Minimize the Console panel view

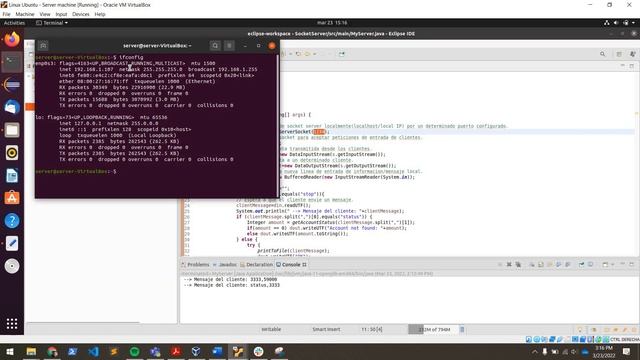tap(622, 264)
